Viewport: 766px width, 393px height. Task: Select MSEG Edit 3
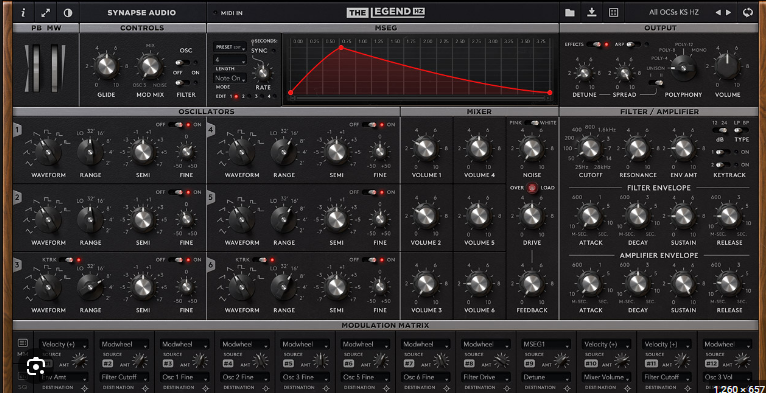pyautogui.click(x=261, y=96)
